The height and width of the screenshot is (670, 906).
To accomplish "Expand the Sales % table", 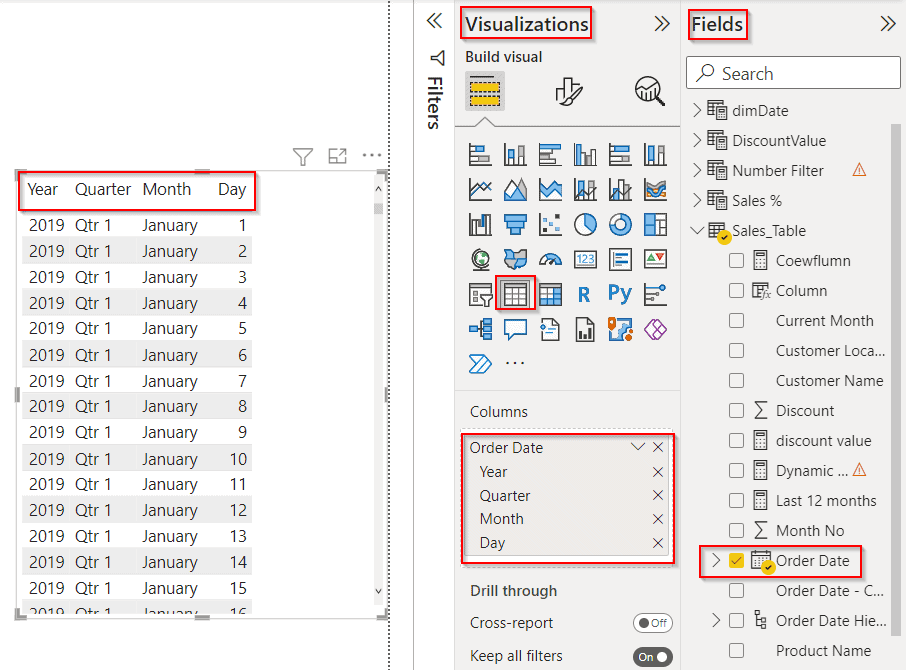I will coord(697,200).
